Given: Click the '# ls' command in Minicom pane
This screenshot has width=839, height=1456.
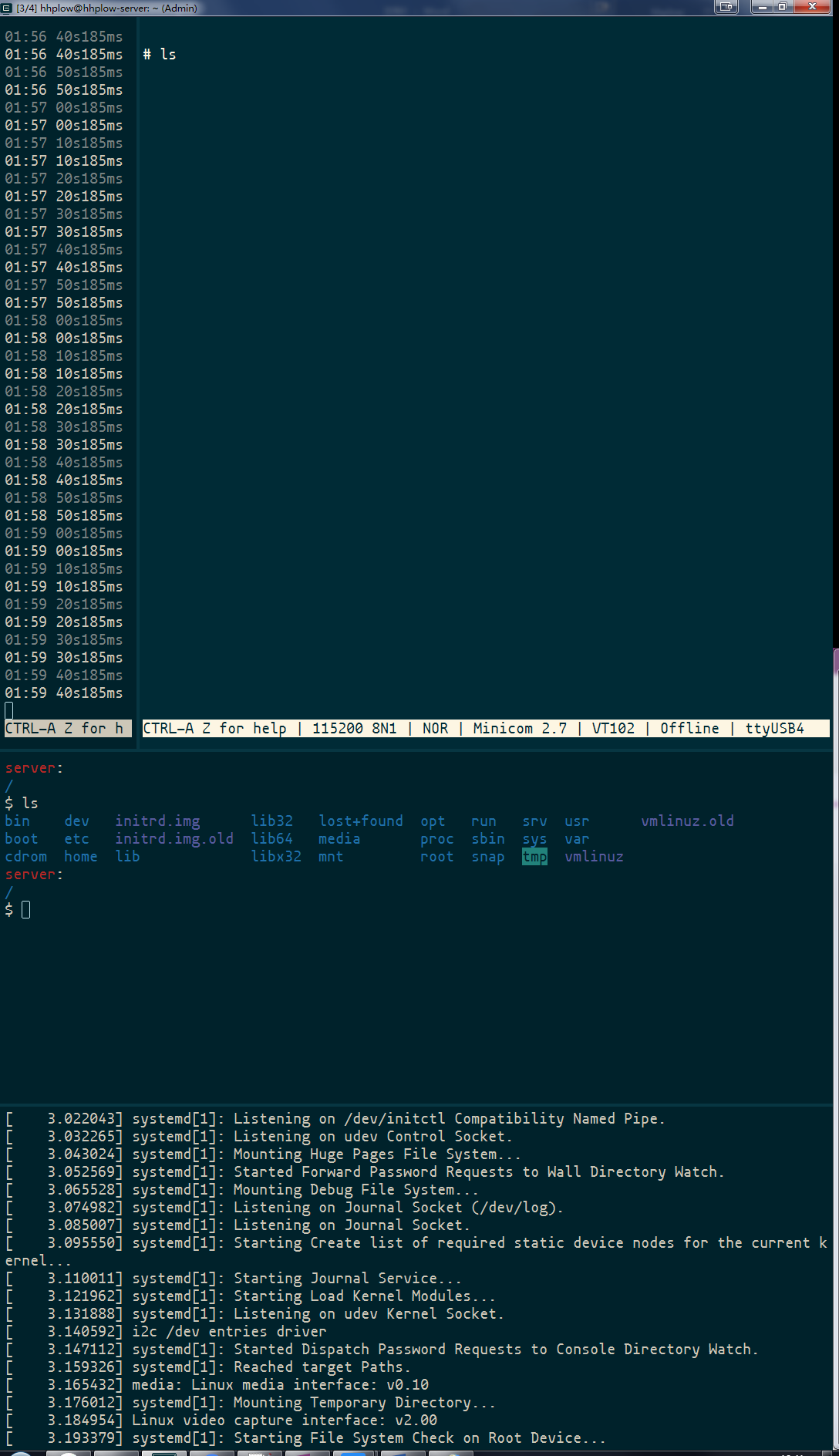Looking at the screenshot, I should [x=160, y=55].
